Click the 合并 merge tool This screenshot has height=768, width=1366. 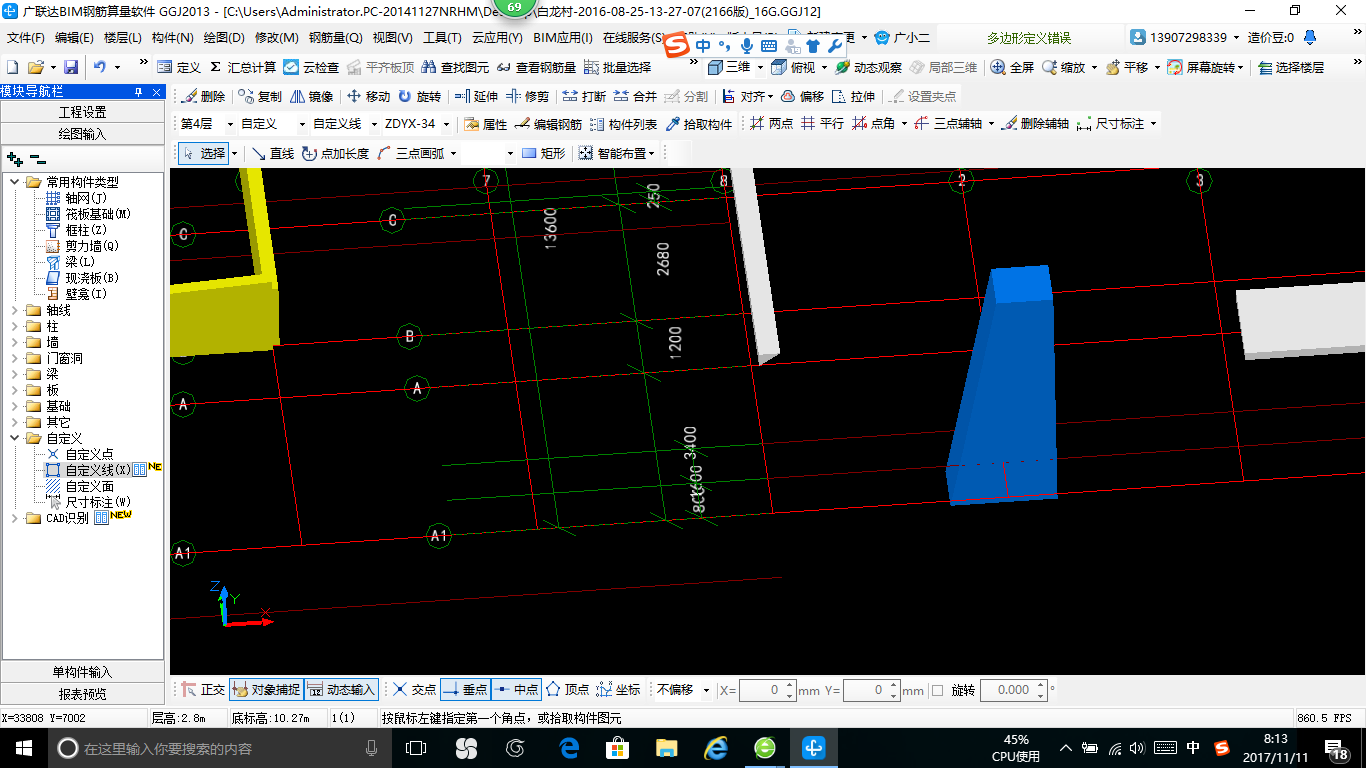[635, 97]
